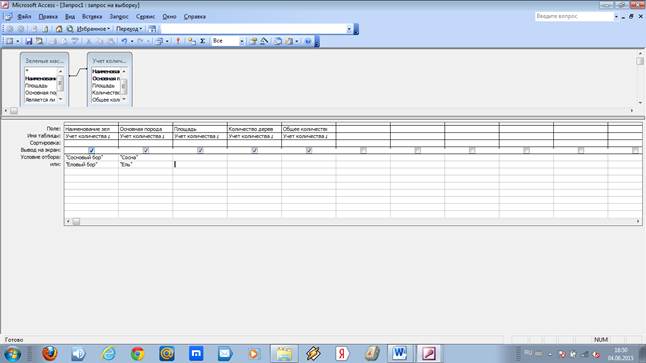This screenshot has height=363, width=646.
Task: Switch to Microsoft Word on the taskbar
Action: pos(399,354)
